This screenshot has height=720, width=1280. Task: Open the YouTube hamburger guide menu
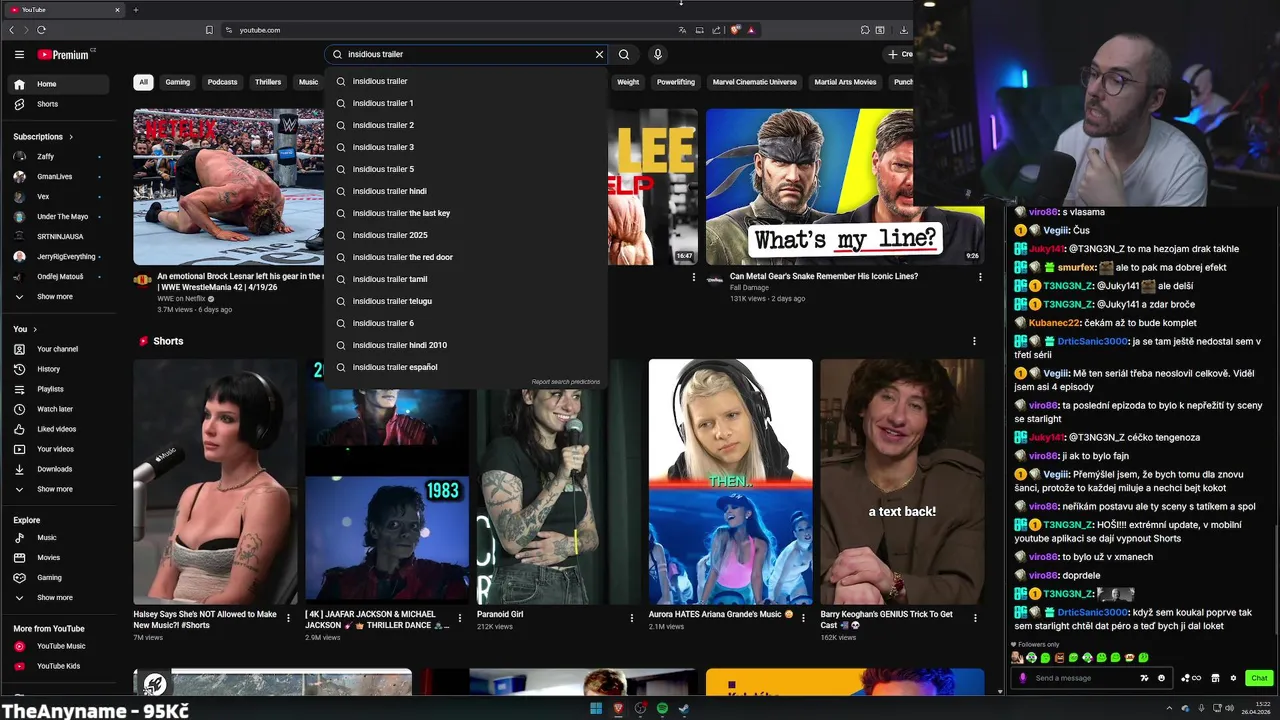19,54
